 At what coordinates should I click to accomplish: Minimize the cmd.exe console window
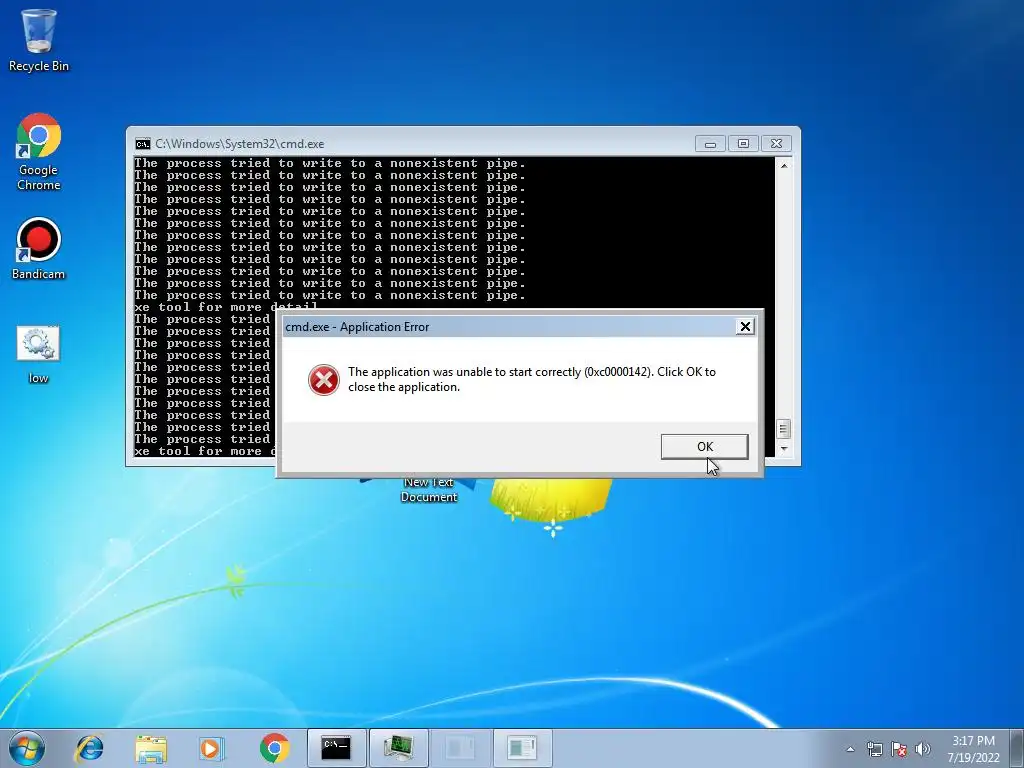(x=710, y=144)
